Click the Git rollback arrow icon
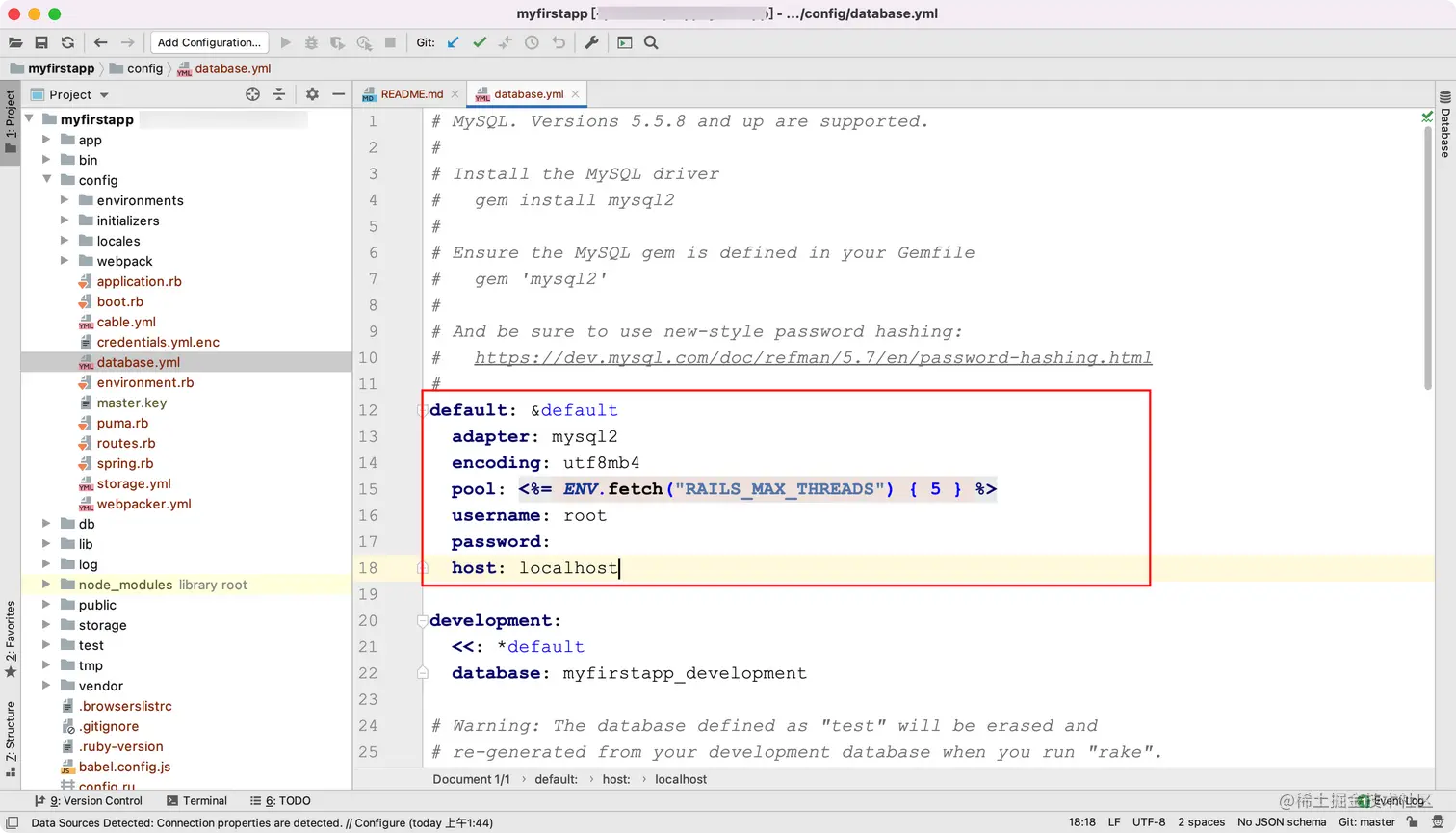 pyautogui.click(x=559, y=42)
